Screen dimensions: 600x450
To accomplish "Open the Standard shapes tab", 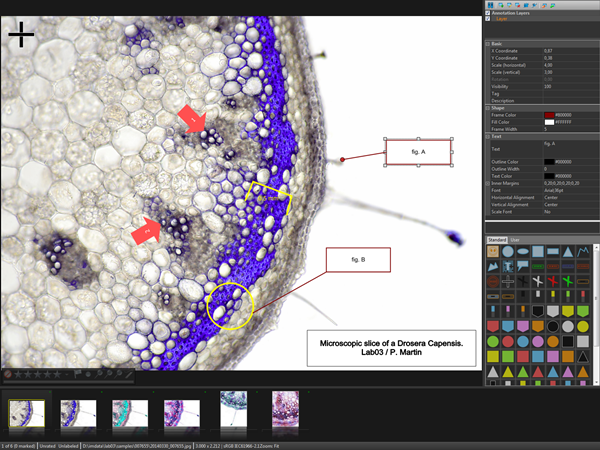I will 497,240.
